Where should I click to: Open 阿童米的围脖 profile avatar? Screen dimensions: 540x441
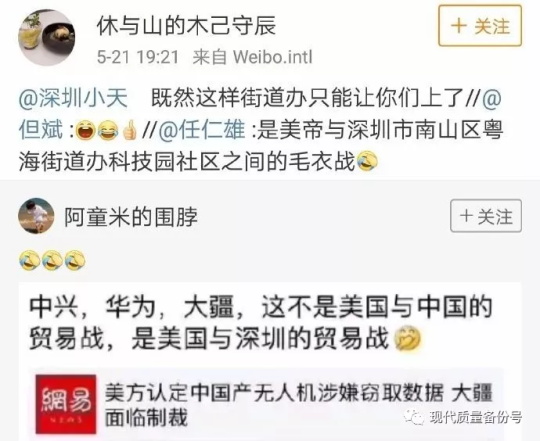[x=36, y=216]
